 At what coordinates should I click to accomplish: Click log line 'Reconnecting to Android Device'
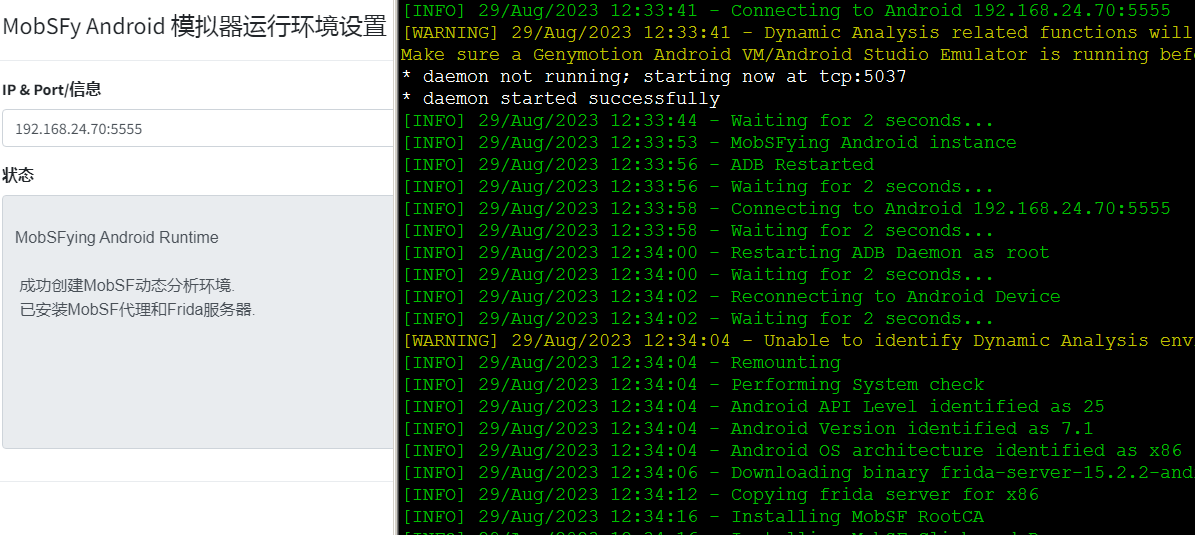pyautogui.click(x=731, y=296)
